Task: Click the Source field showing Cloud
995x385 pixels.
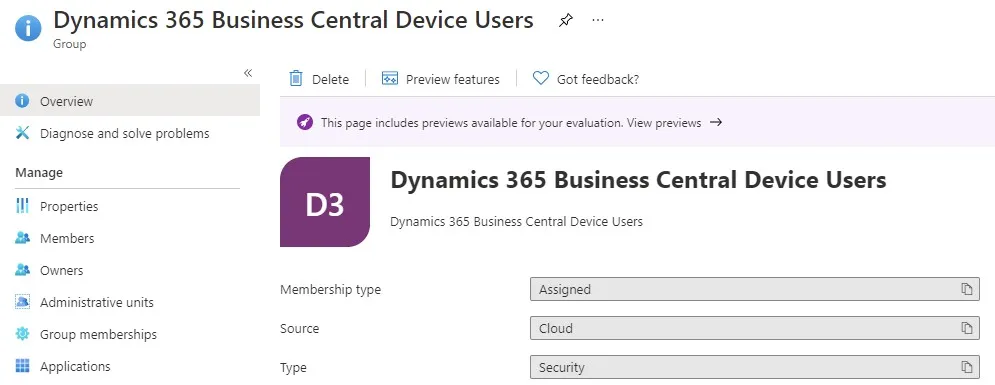Action: click(x=754, y=328)
